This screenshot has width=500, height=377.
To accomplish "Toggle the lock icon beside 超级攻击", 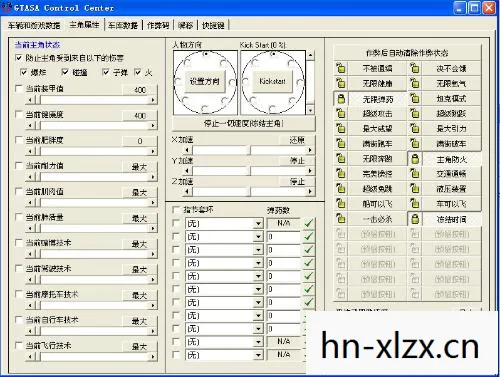I will click(x=341, y=114).
